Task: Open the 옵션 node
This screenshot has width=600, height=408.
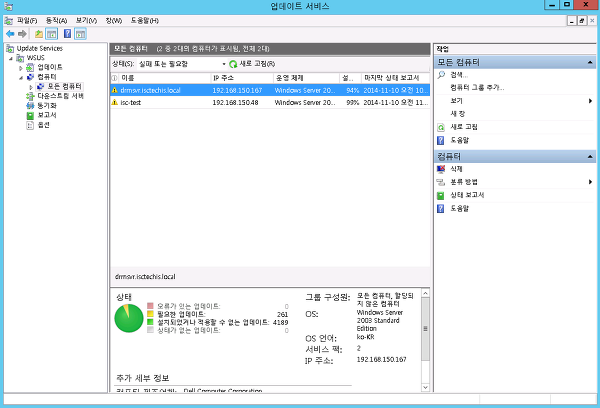Action: coord(43,125)
